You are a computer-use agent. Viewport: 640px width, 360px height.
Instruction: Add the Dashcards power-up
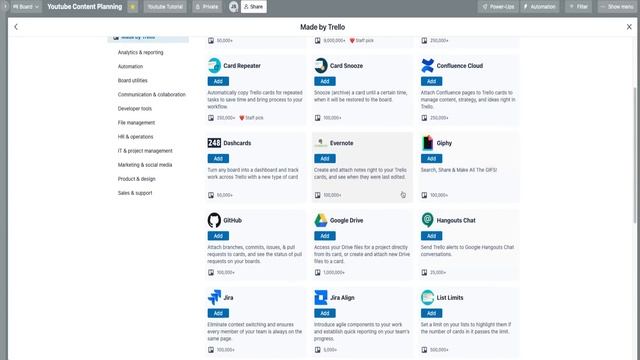(x=218, y=159)
